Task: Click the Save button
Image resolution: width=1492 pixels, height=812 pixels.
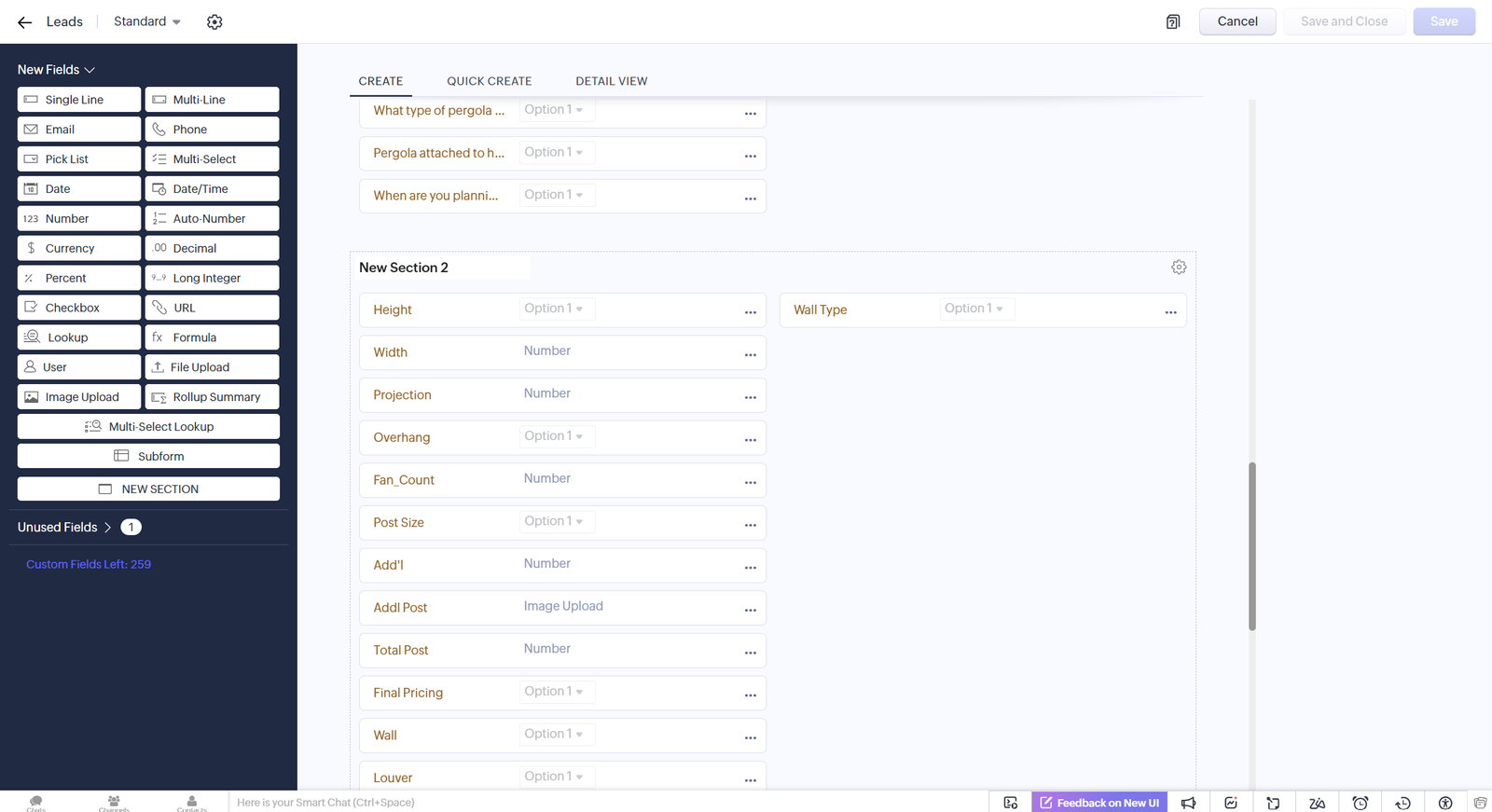Action: point(1444,21)
